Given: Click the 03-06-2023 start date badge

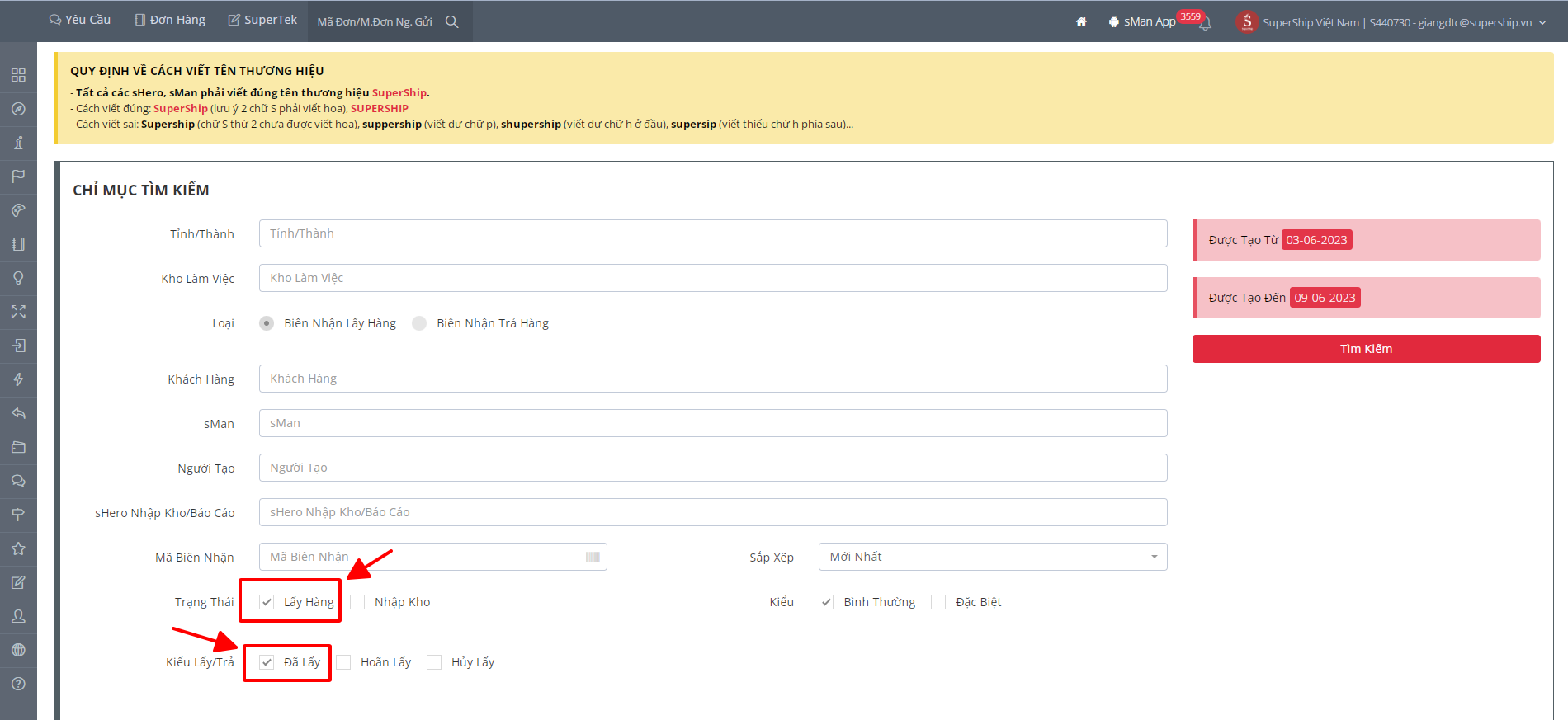Looking at the screenshot, I should click(1316, 240).
